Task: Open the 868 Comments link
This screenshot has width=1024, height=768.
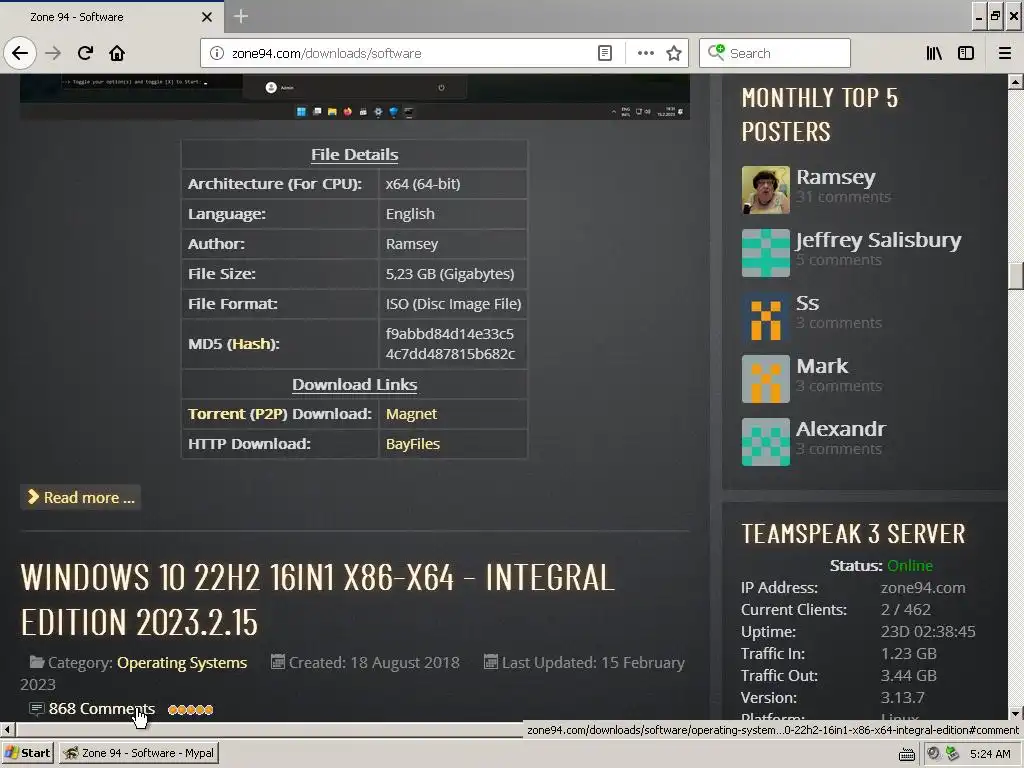Action: click(102, 709)
